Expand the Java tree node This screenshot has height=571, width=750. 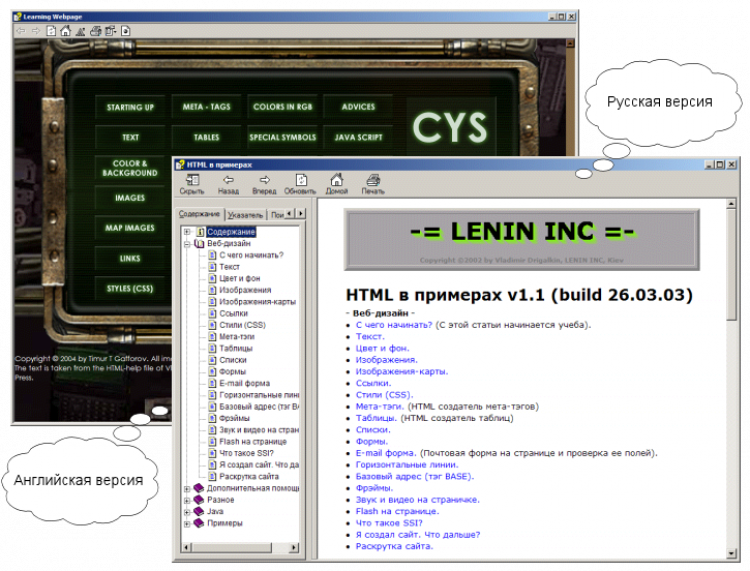188,512
